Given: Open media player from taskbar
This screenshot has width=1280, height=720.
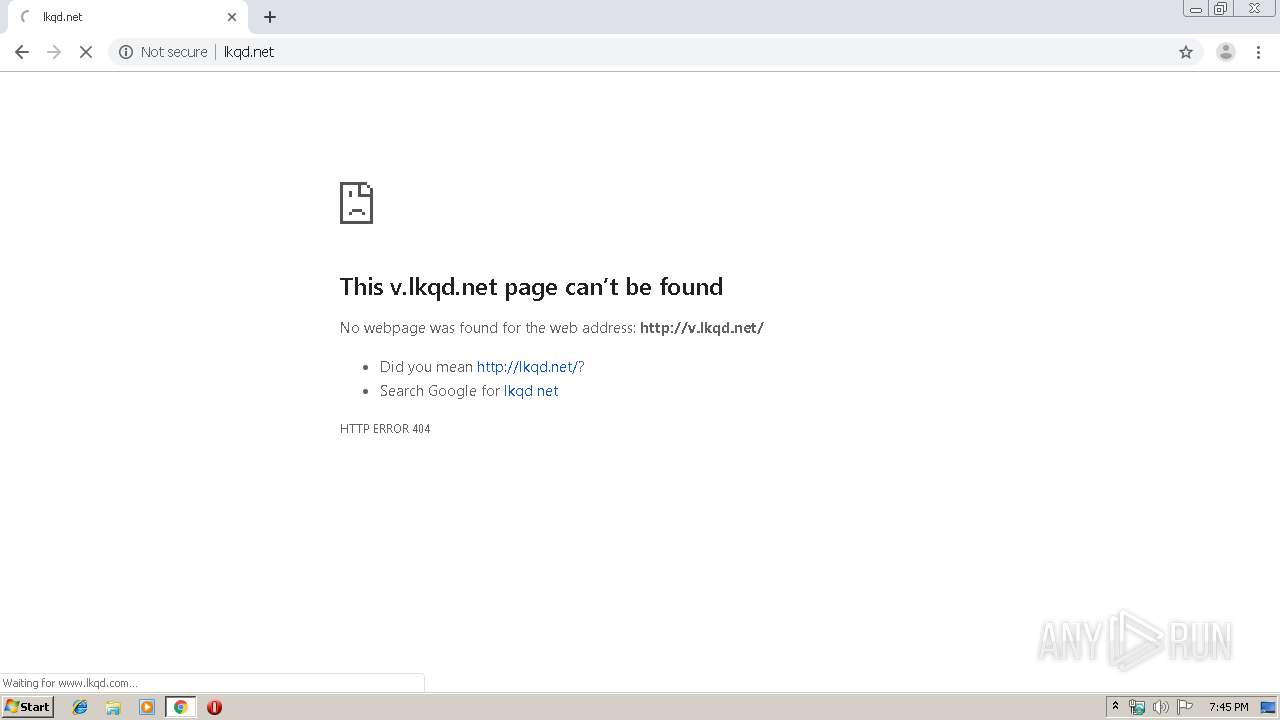Looking at the screenshot, I should [x=147, y=707].
